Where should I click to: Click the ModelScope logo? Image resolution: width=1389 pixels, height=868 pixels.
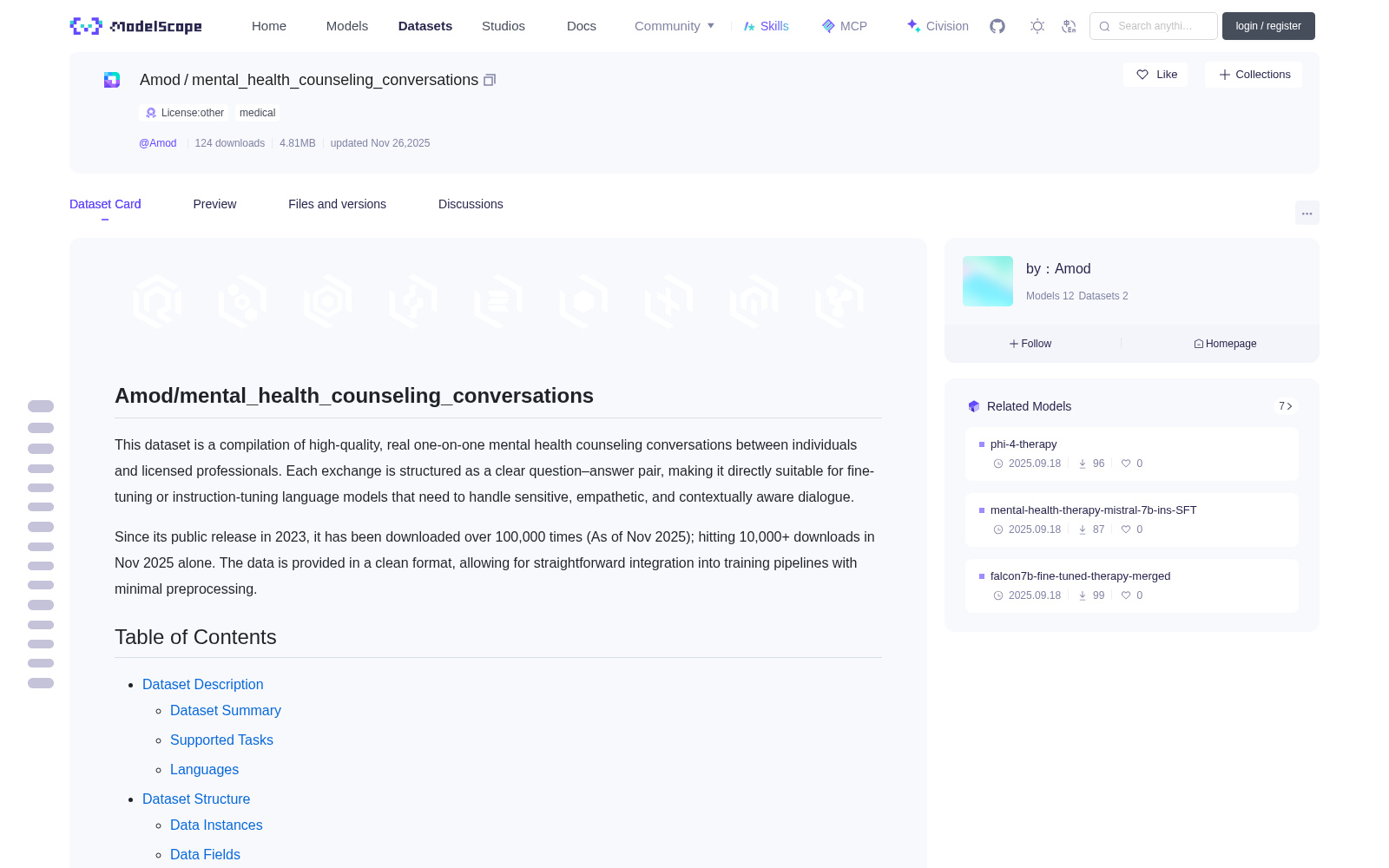(x=136, y=26)
